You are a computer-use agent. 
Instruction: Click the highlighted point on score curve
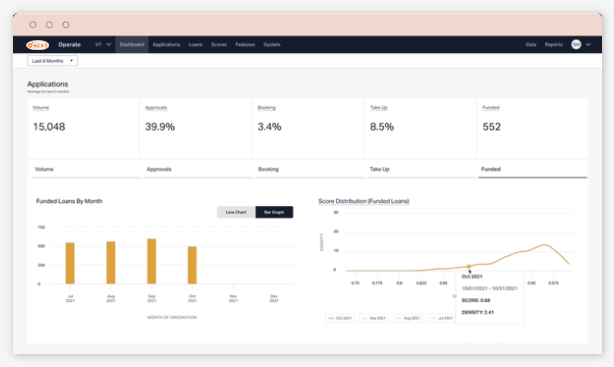click(x=469, y=266)
